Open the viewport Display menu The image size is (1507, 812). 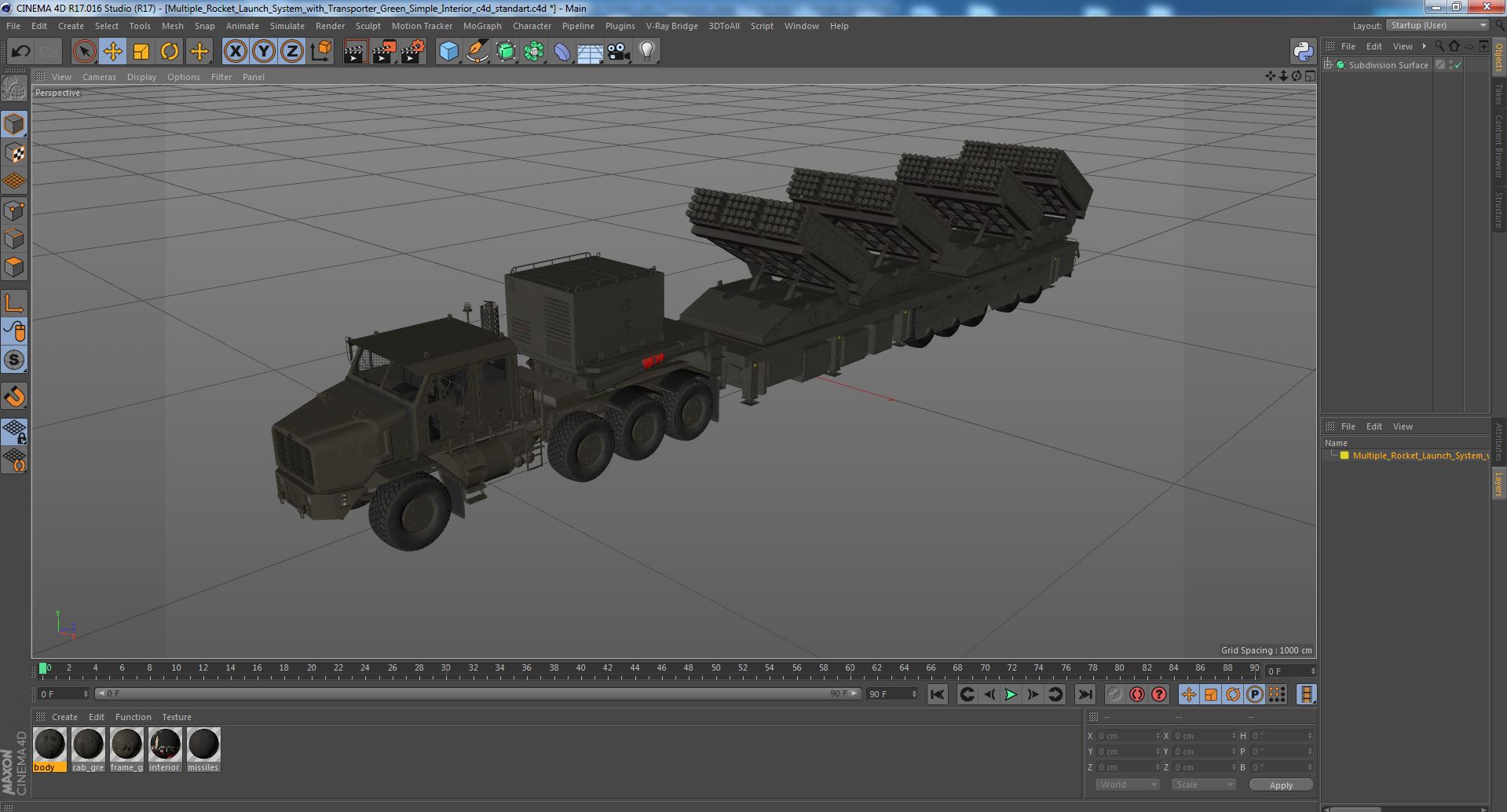coord(141,77)
